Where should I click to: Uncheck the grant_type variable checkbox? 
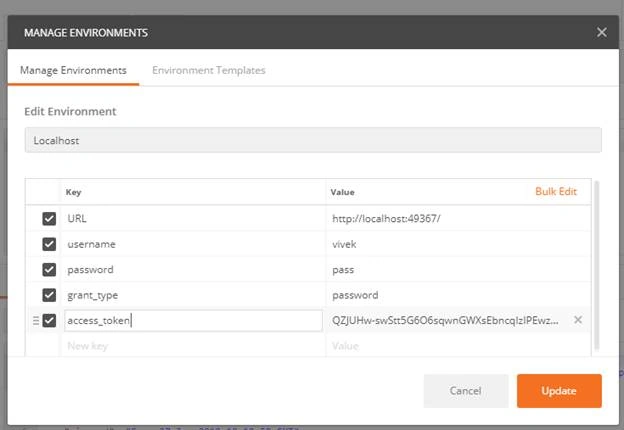tap(49, 295)
